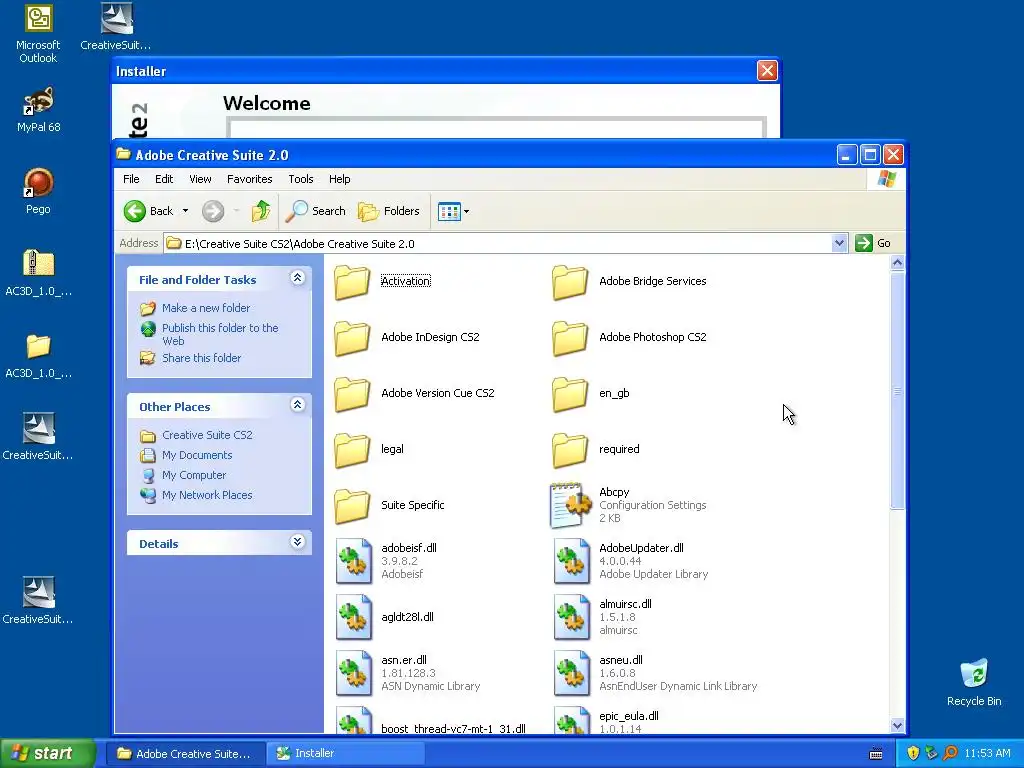Select the adobeisf.dll file
Screen dimensions: 1024x768
[386, 562]
